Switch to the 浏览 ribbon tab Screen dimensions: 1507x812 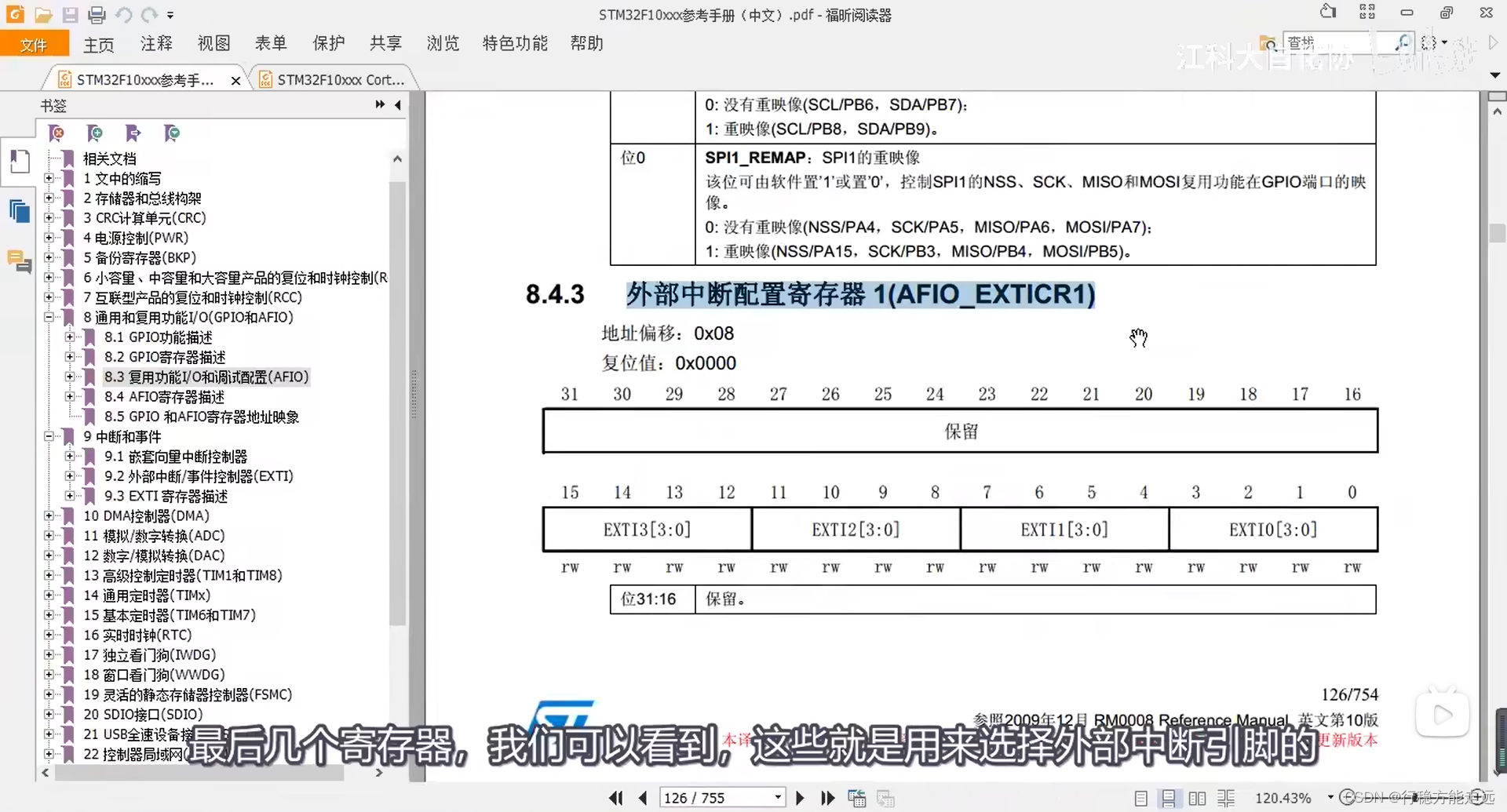pos(443,44)
